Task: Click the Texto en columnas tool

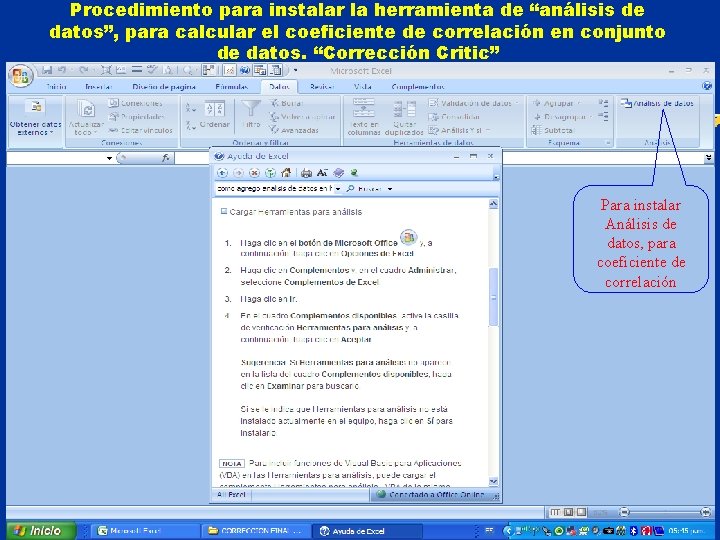Action: point(364,118)
